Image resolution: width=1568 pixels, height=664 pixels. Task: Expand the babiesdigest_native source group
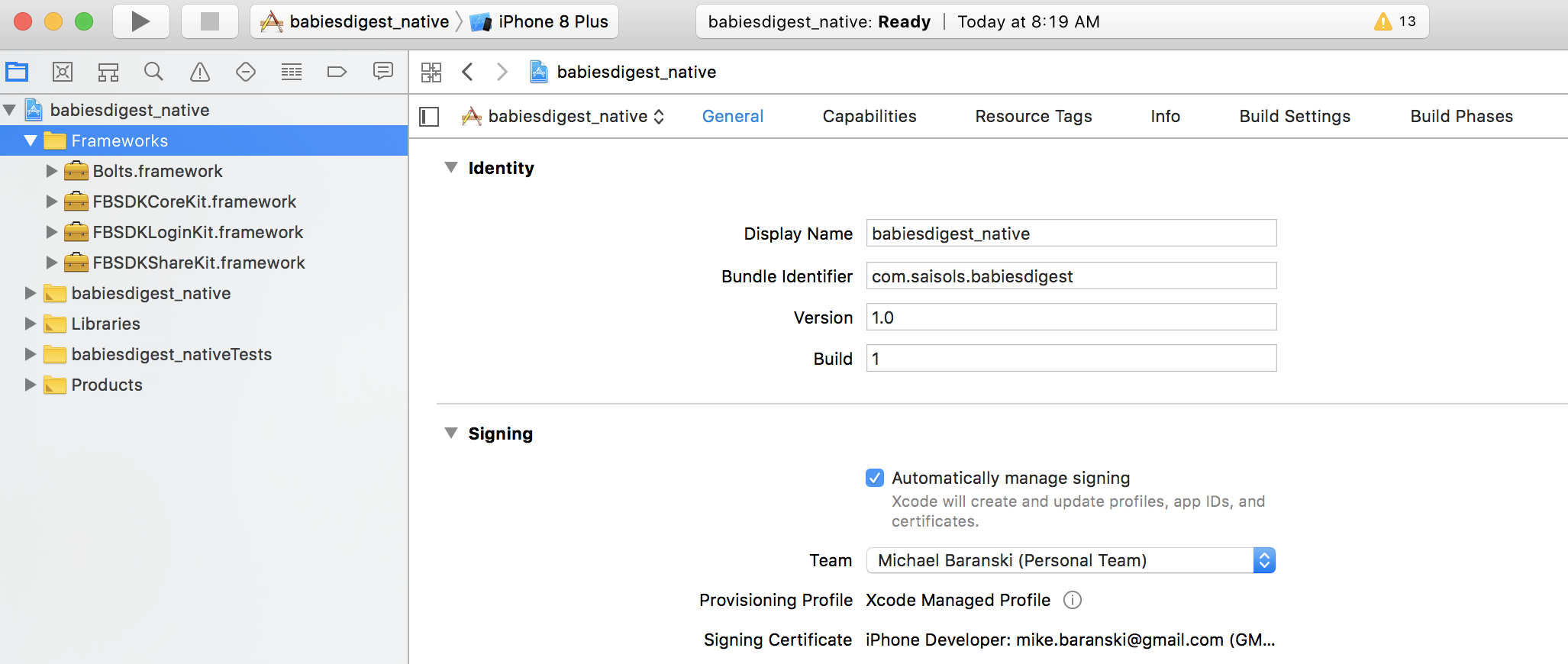click(x=31, y=293)
